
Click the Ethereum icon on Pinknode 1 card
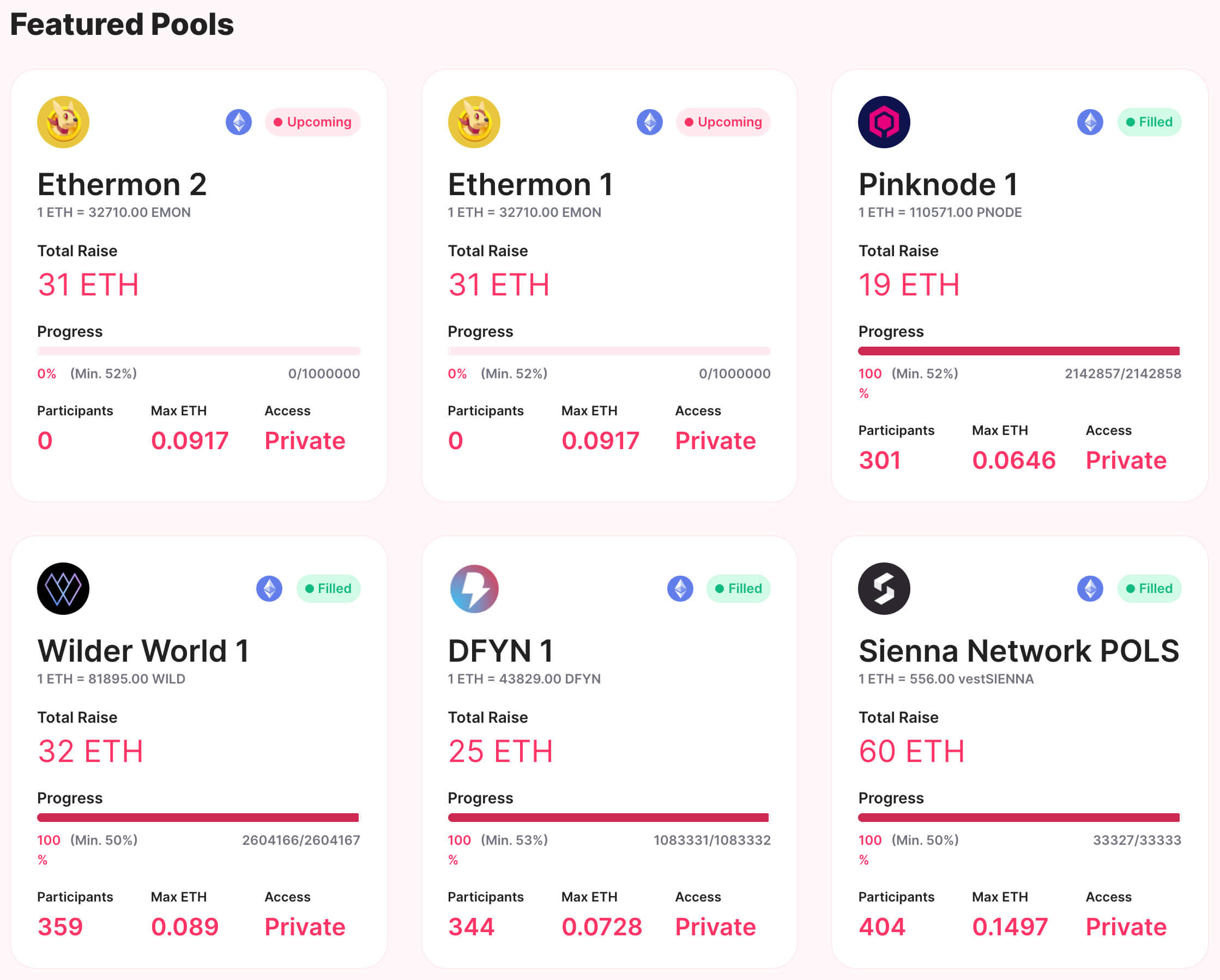[1090, 122]
